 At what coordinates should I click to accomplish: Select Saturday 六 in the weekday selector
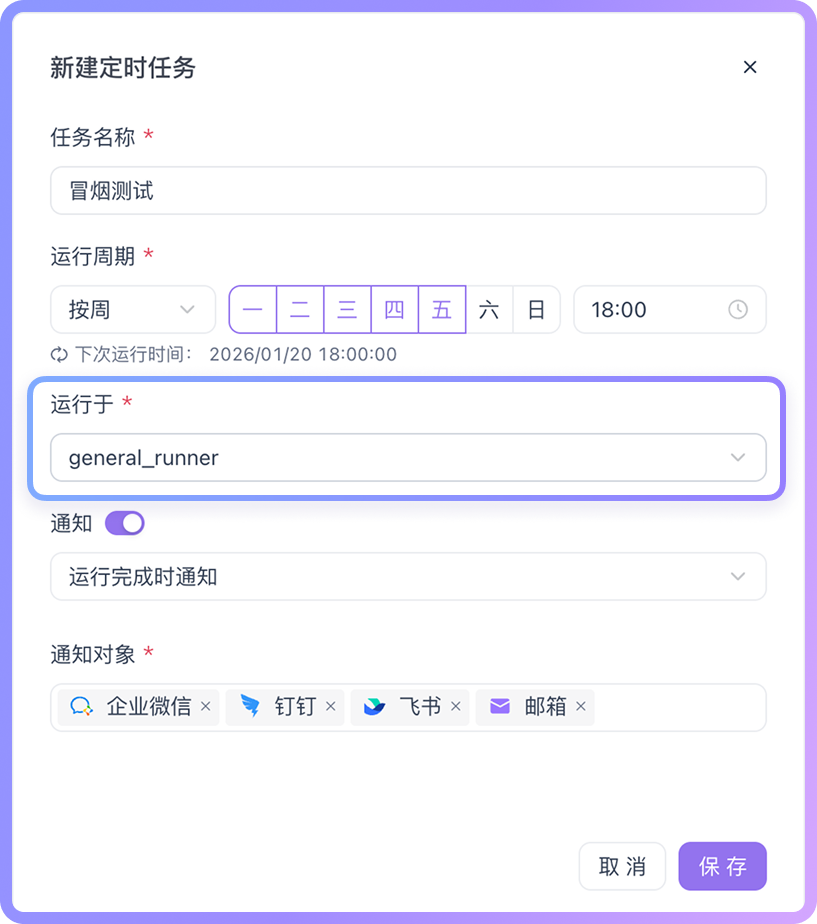tap(488, 309)
